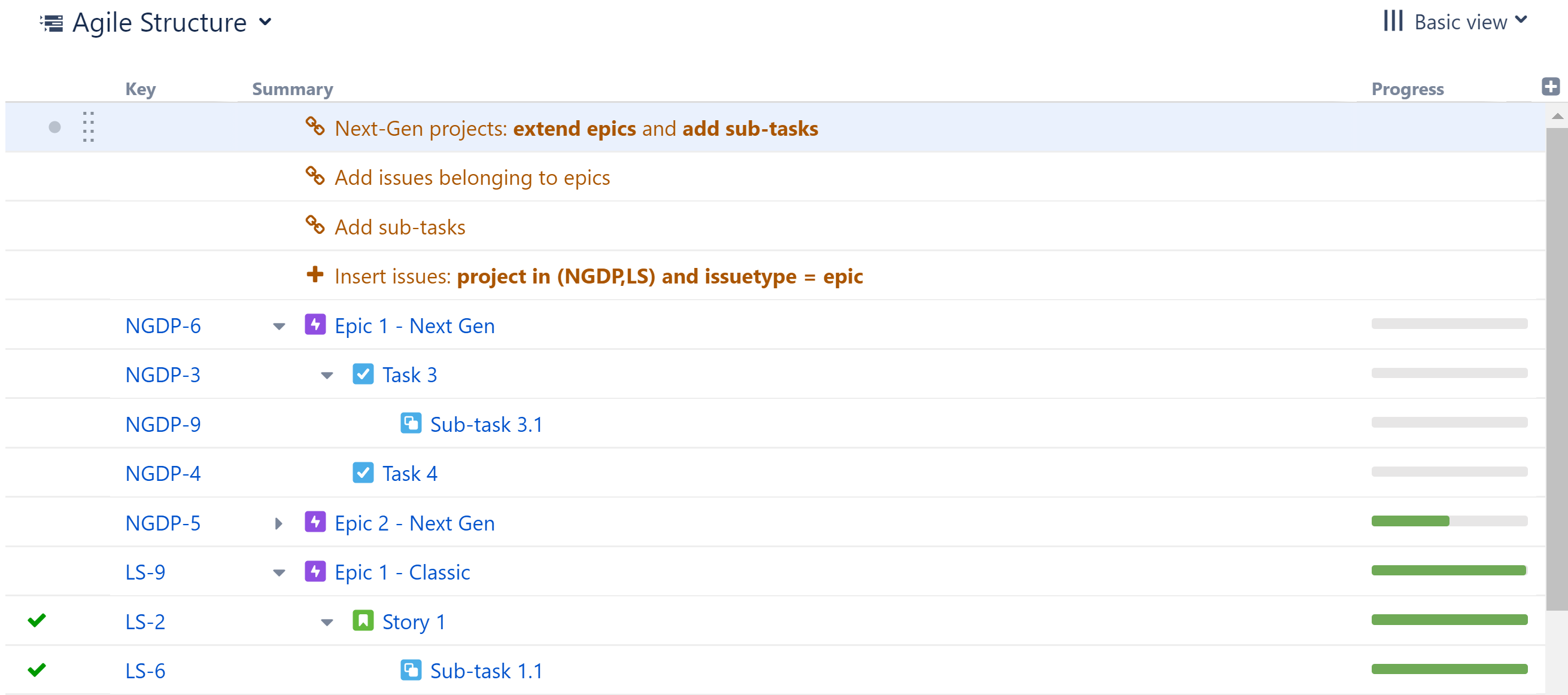The height and width of the screenshot is (695, 1568).
Task: Click the resolved checkmark next to LS-2
Action: [x=37, y=621]
